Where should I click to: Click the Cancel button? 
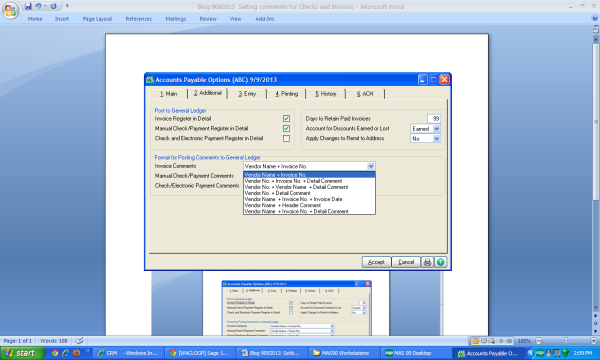coord(406,262)
